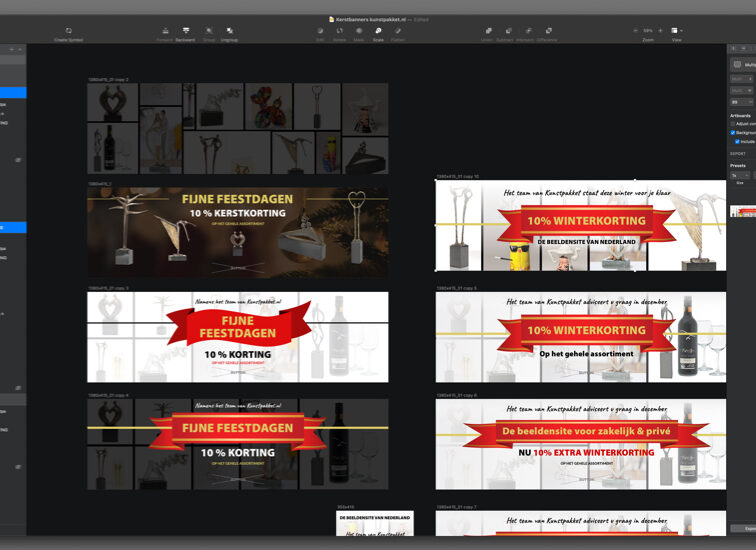Click the Presets label in export section
This screenshot has height=550, width=756.
(738, 165)
